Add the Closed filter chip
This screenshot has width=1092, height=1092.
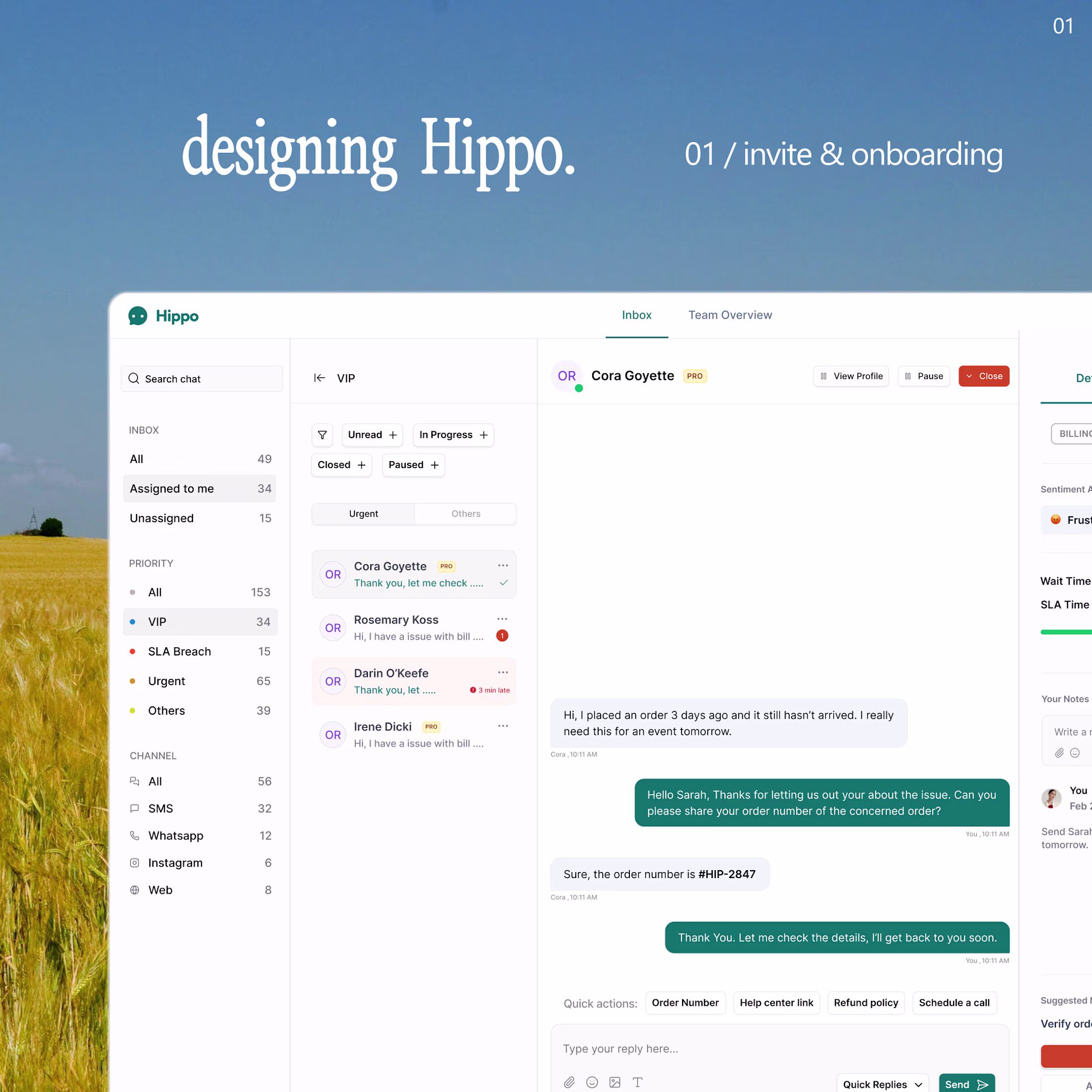341,465
